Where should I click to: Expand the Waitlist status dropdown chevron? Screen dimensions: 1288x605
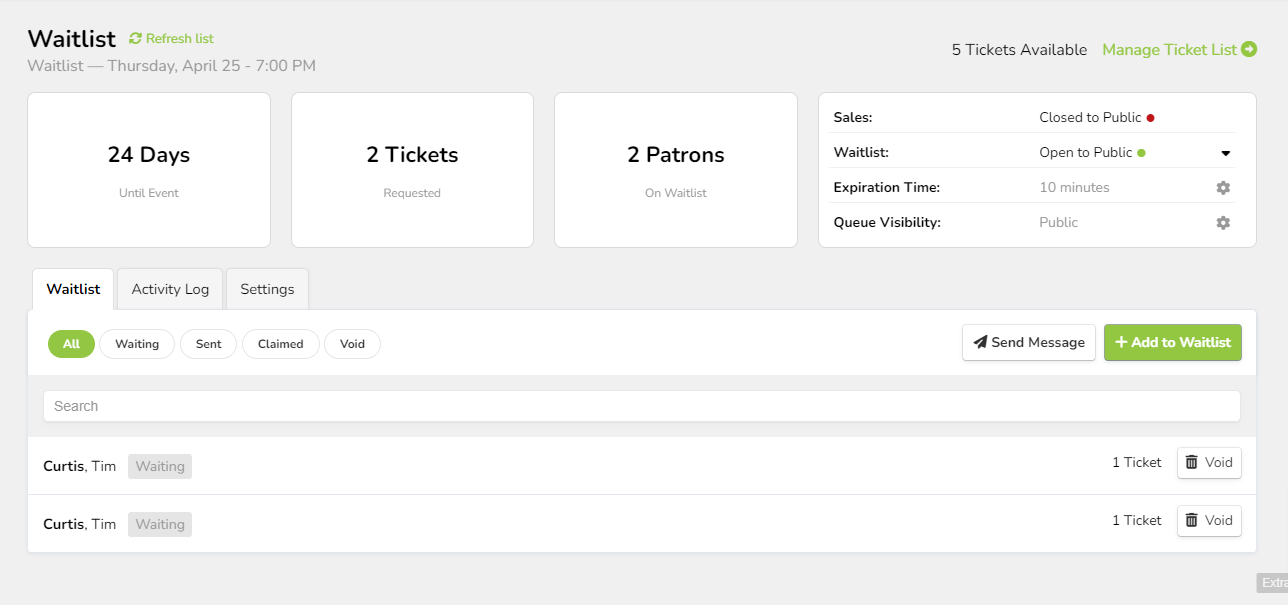click(x=1226, y=152)
